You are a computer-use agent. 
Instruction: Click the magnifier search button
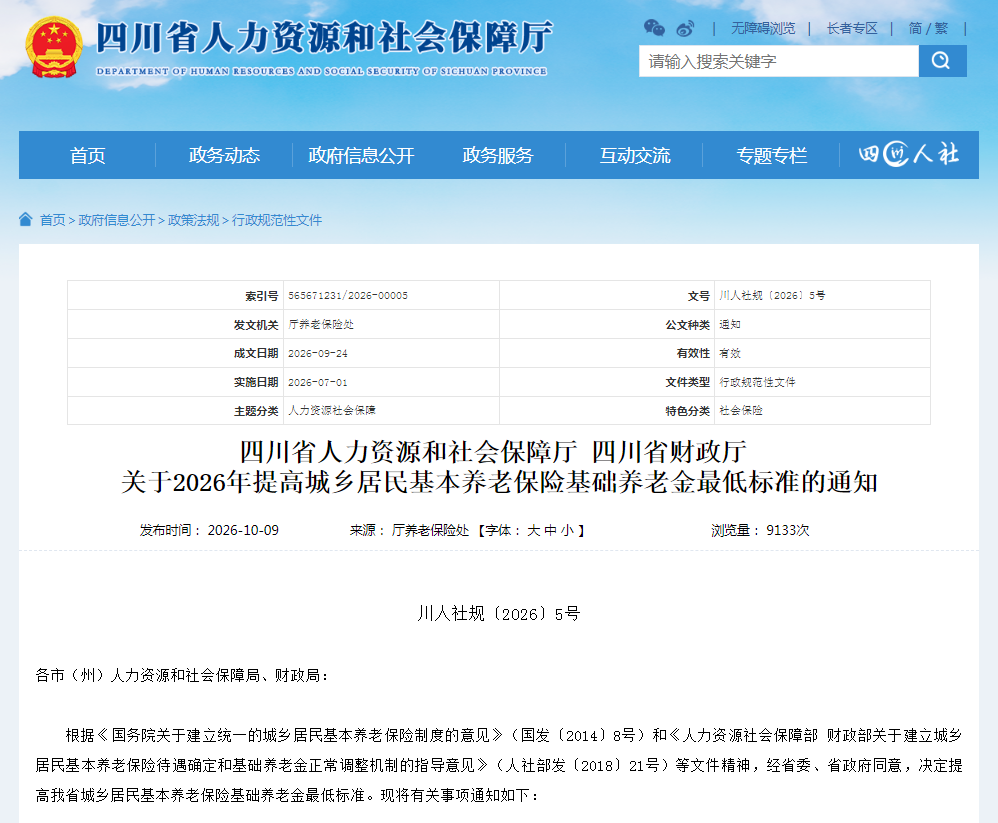click(x=943, y=61)
